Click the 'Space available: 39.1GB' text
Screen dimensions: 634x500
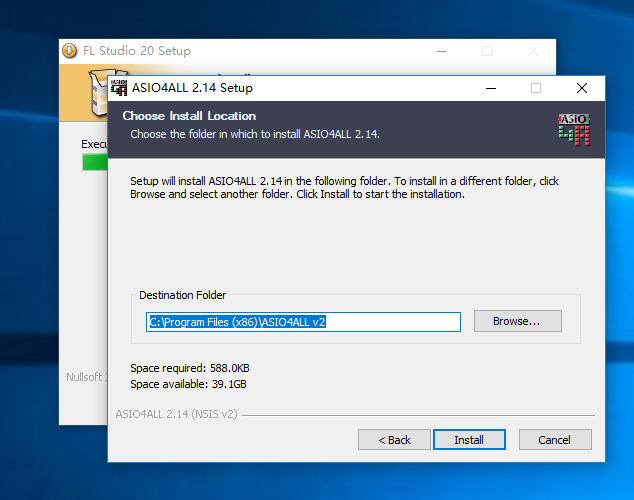pyautogui.click(x=188, y=384)
